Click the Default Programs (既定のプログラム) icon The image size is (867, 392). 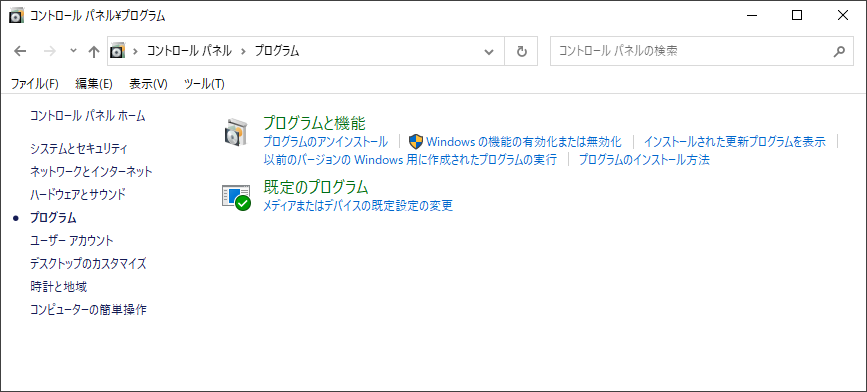tap(237, 197)
